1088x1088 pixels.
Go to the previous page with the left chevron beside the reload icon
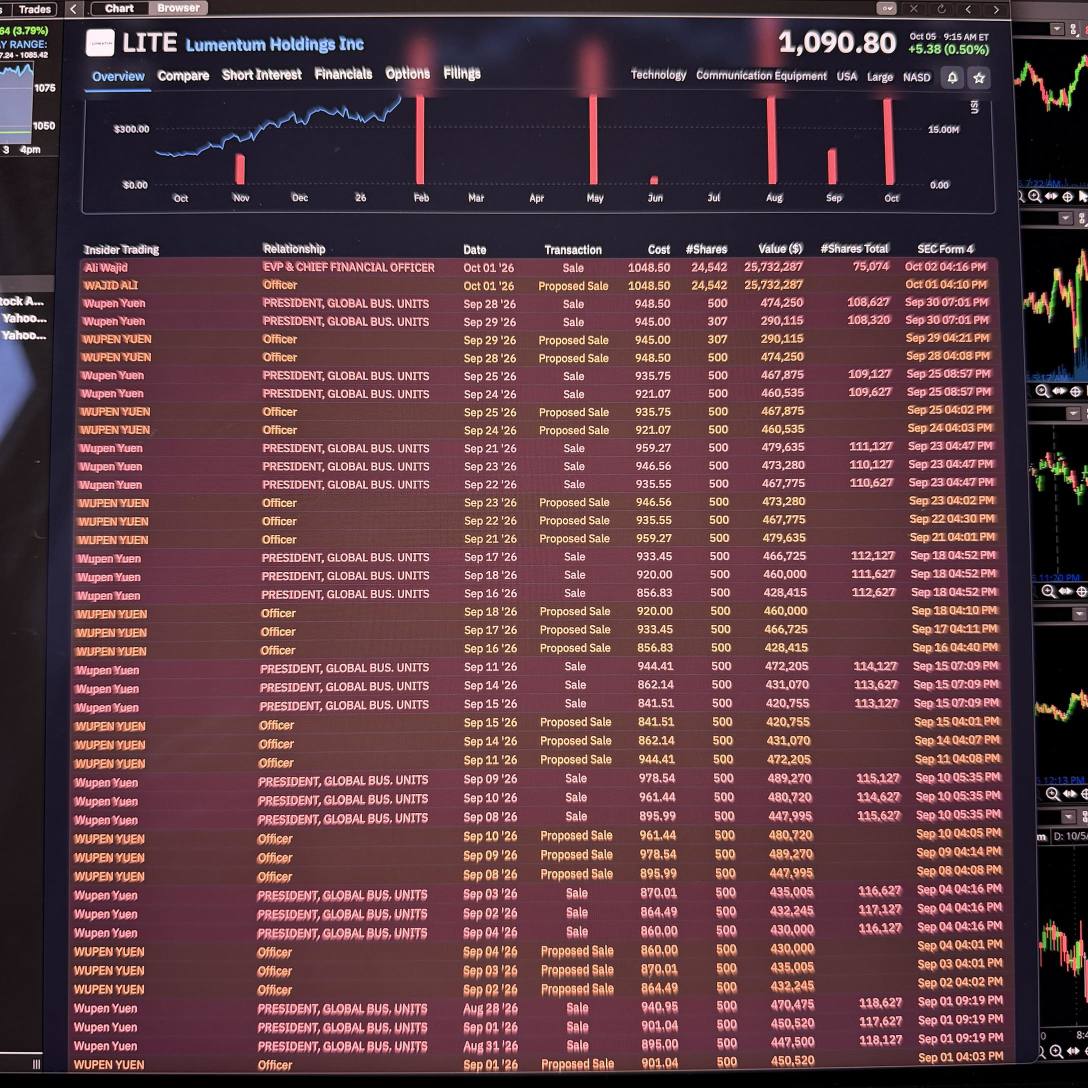click(x=969, y=10)
